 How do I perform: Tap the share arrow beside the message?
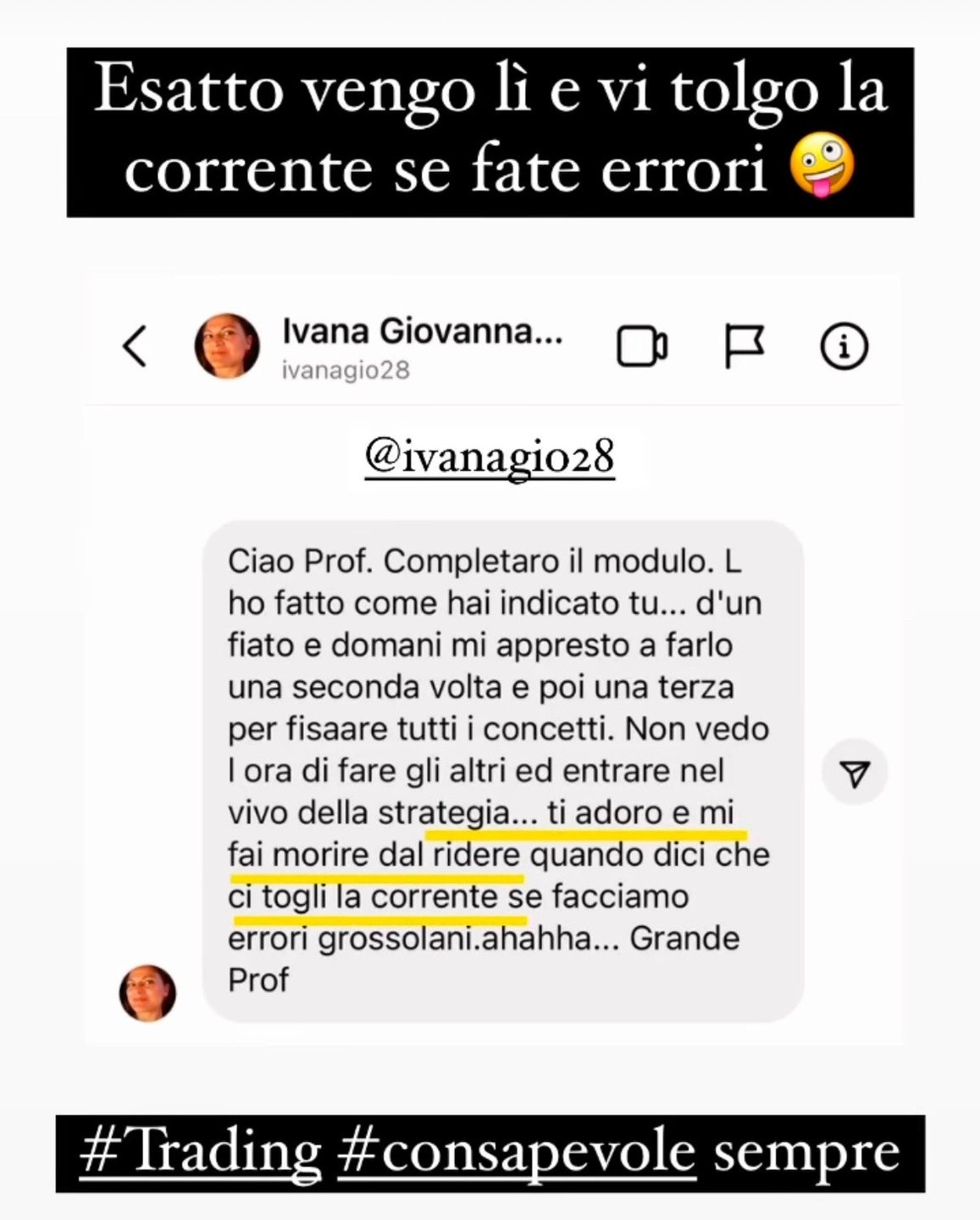855,773
